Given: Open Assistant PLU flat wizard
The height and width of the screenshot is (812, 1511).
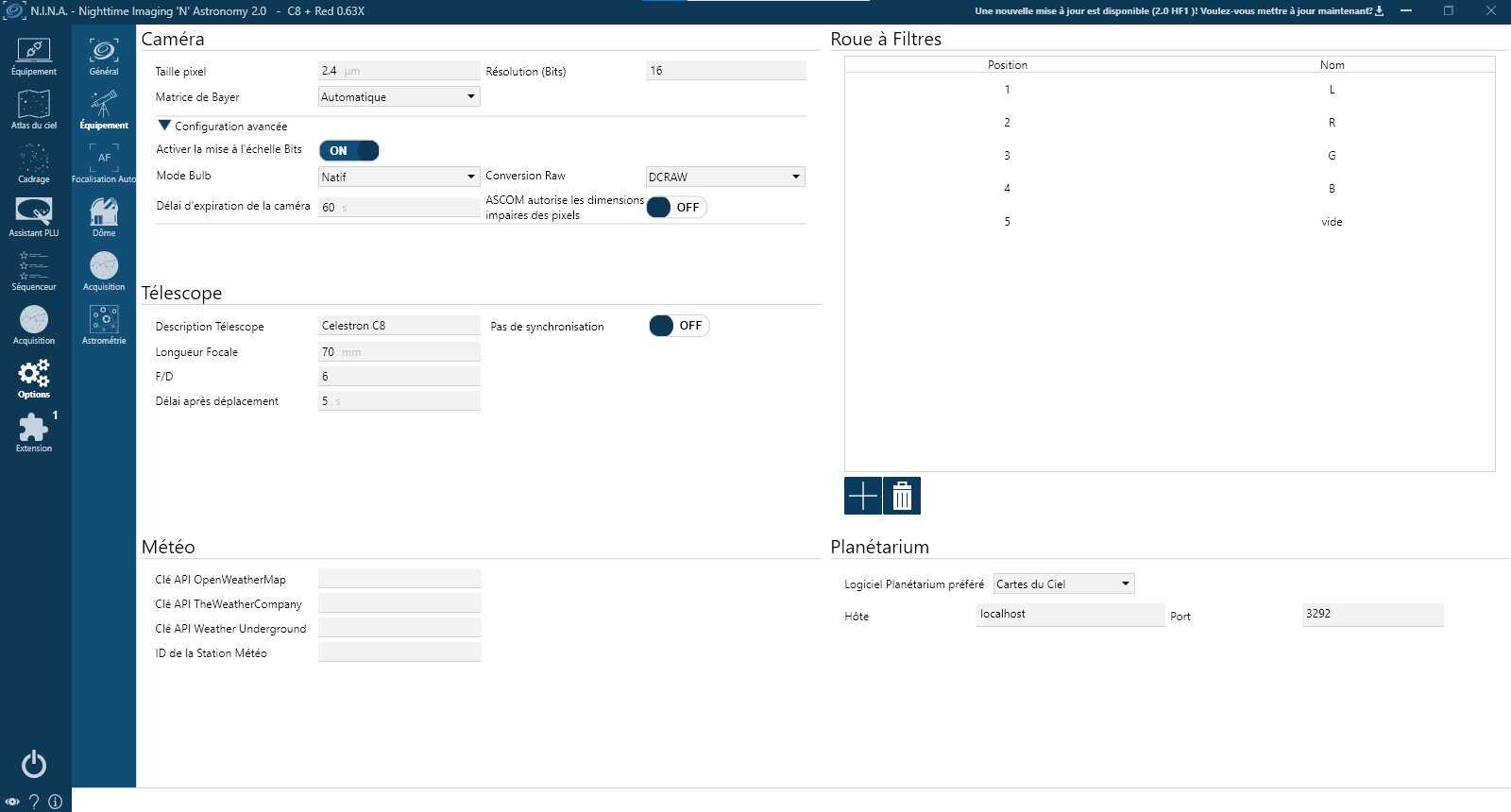Looking at the screenshot, I should (x=34, y=218).
